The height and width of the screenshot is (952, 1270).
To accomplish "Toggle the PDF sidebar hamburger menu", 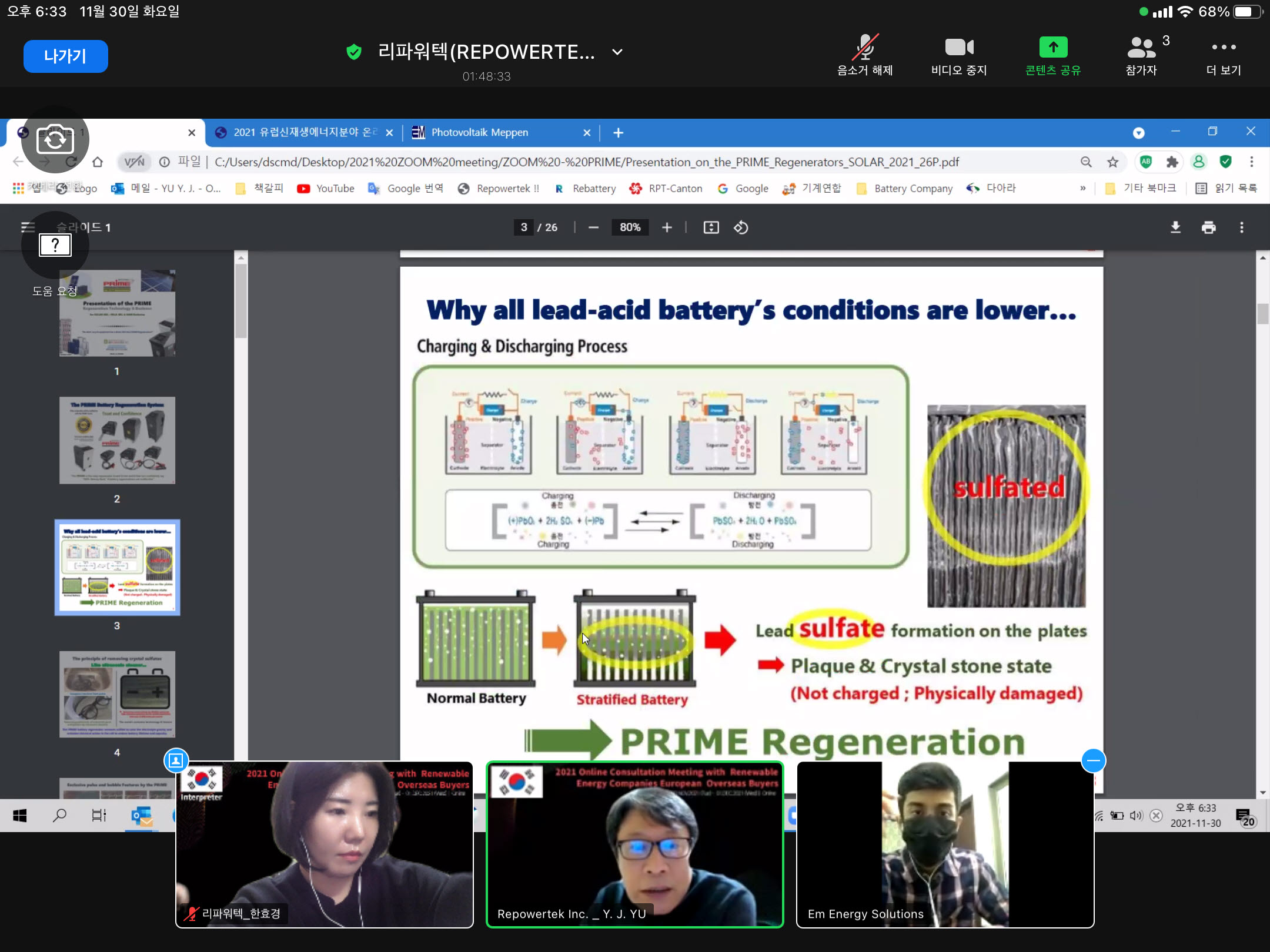I will (28, 227).
